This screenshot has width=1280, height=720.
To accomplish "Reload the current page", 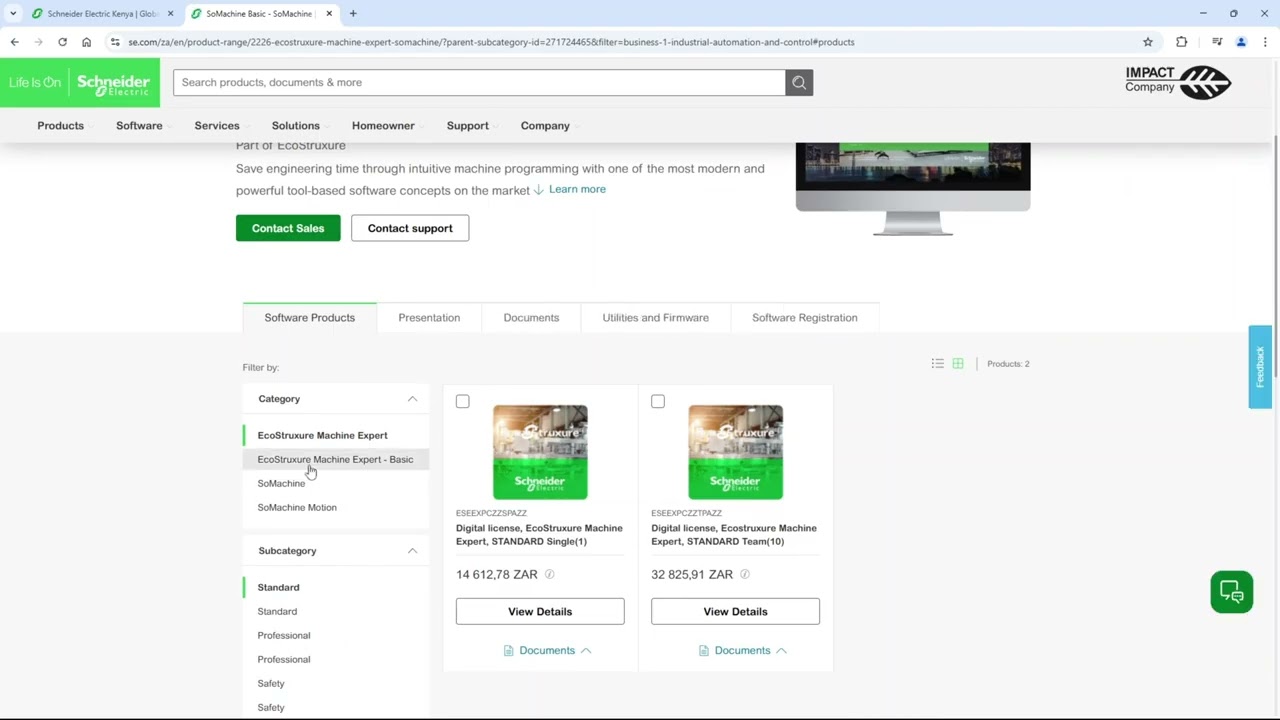I will click(62, 42).
